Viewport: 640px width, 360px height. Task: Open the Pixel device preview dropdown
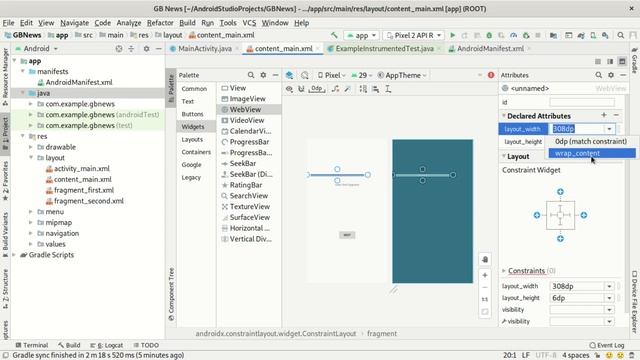coord(331,75)
